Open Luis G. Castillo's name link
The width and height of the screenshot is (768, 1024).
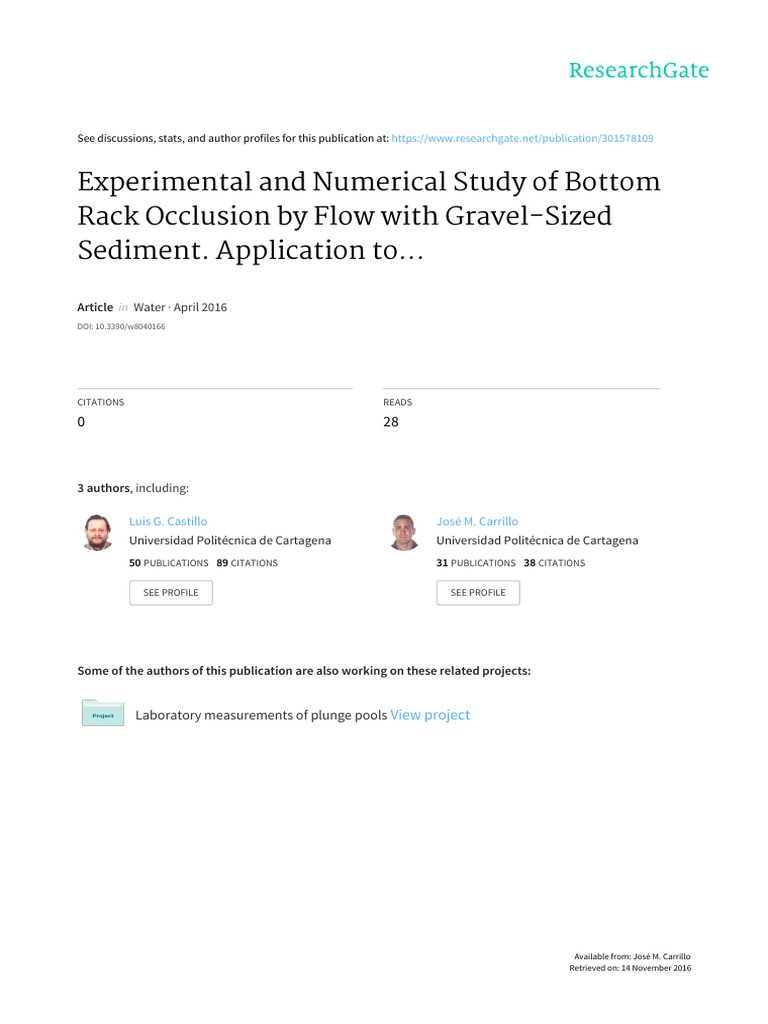pyautogui.click(x=169, y=521)
